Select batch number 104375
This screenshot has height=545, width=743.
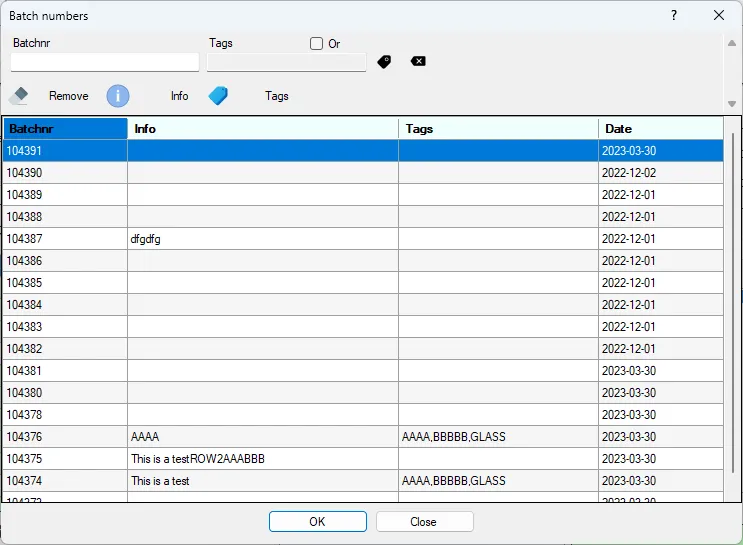65,459
